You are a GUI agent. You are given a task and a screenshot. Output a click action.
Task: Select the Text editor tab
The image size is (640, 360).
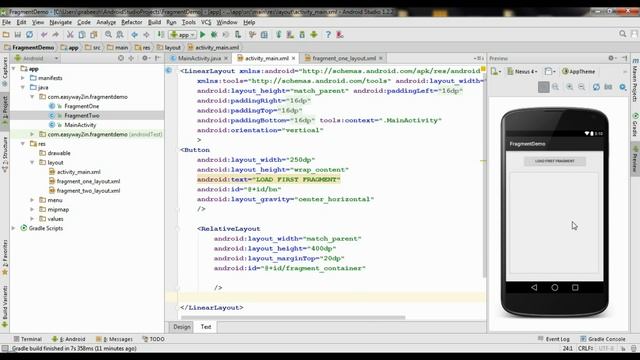coord(206,327)
